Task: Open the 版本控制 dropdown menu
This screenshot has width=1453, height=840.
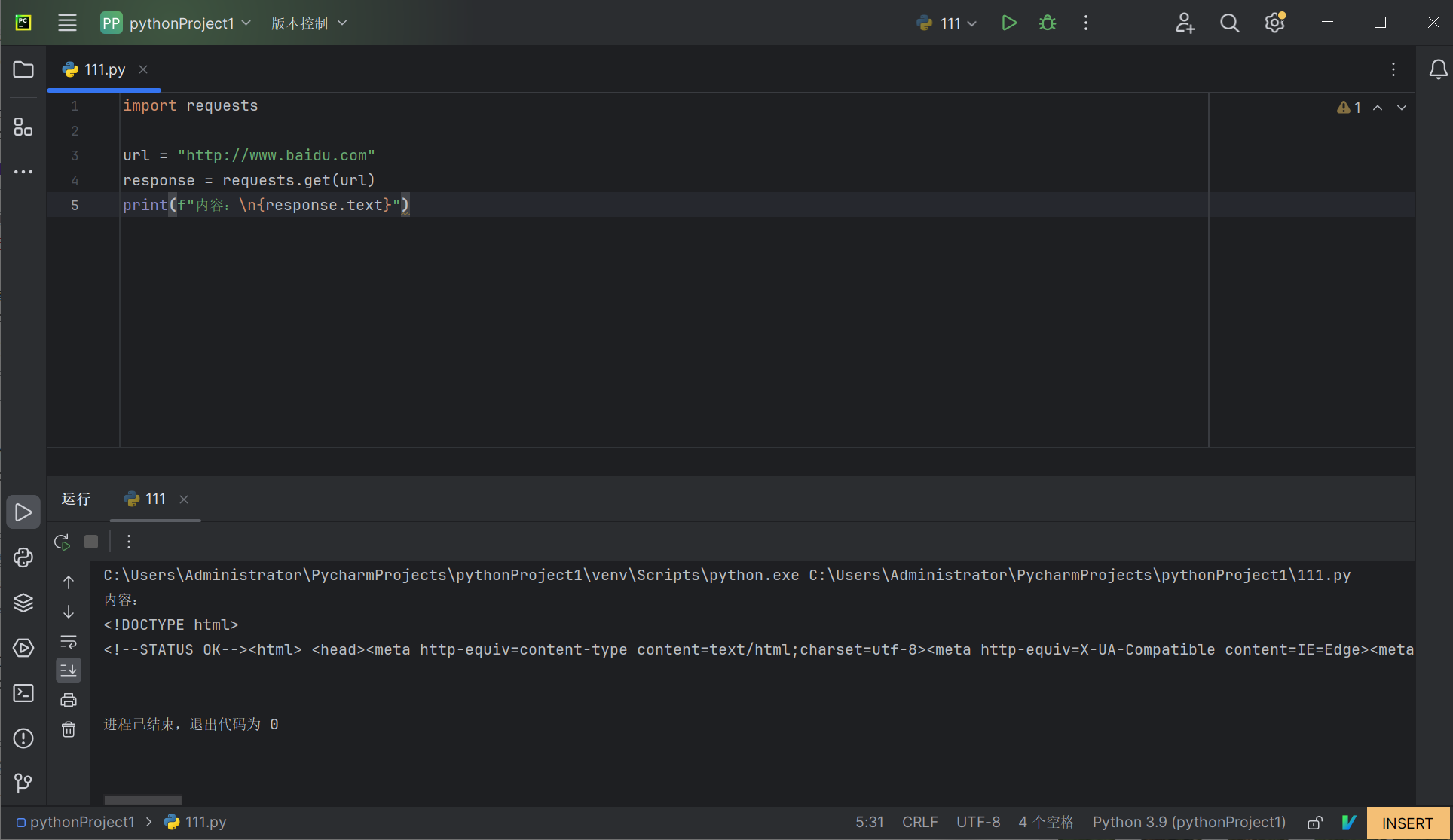Action: click(309, 23)
